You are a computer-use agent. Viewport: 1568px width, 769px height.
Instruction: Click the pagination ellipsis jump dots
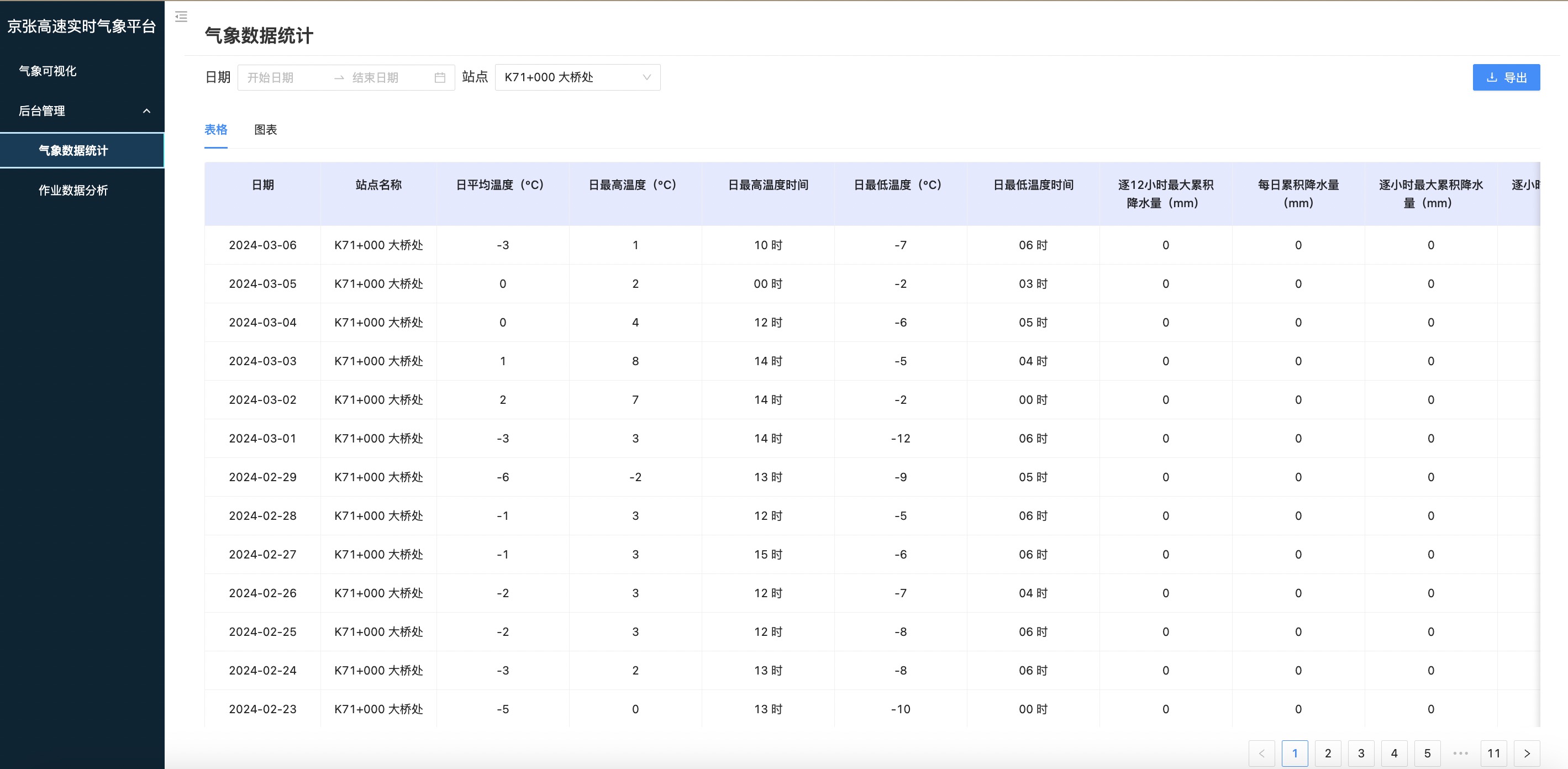pos(1460,753)
